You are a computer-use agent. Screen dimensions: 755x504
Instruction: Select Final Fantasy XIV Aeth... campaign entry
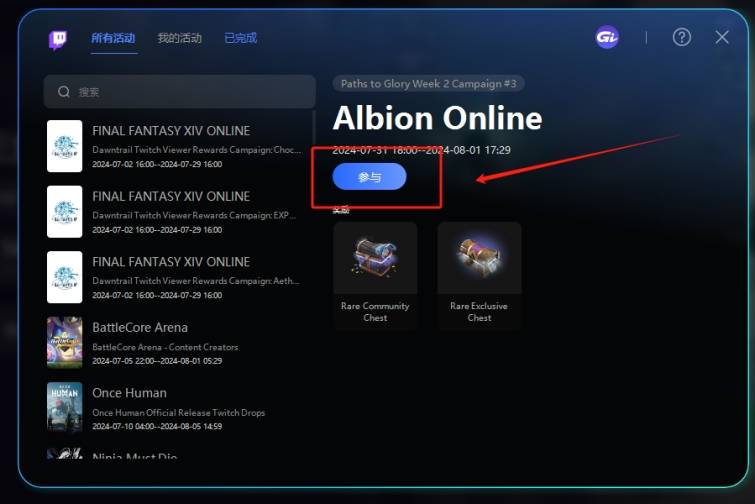[178, 277]
